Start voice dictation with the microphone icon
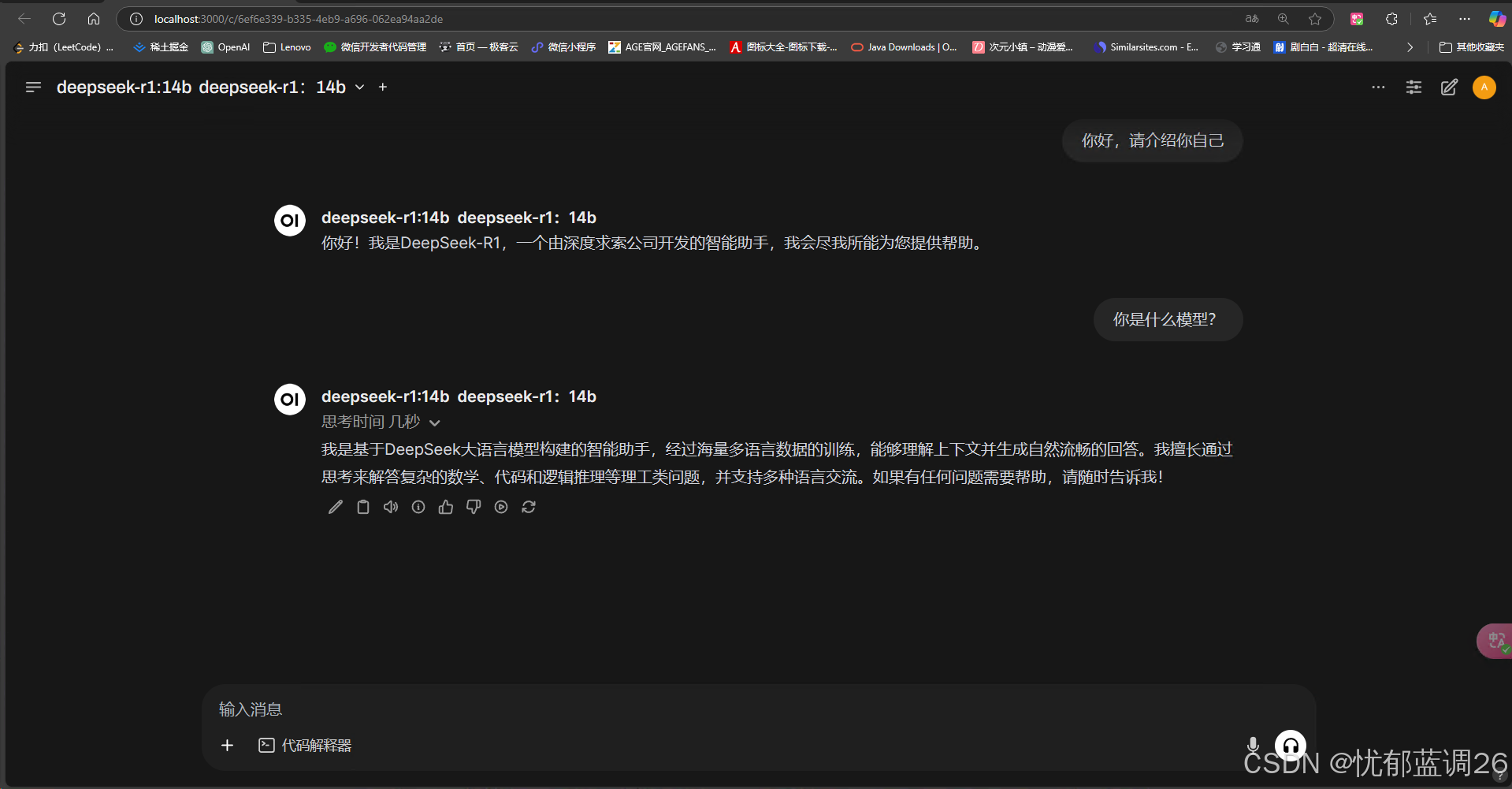The height and width of the screenshot is (789, 1512). pyautogui.click(x=1253, y=745)
